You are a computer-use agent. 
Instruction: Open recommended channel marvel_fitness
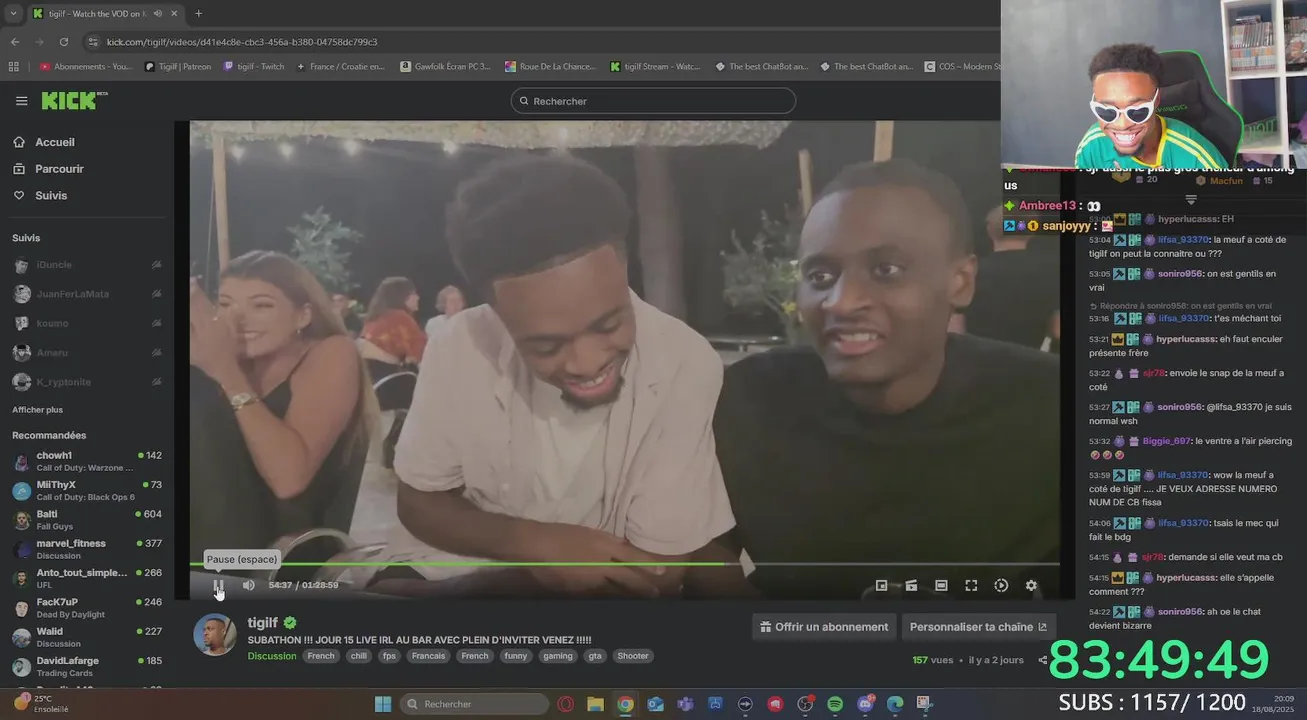87,549
